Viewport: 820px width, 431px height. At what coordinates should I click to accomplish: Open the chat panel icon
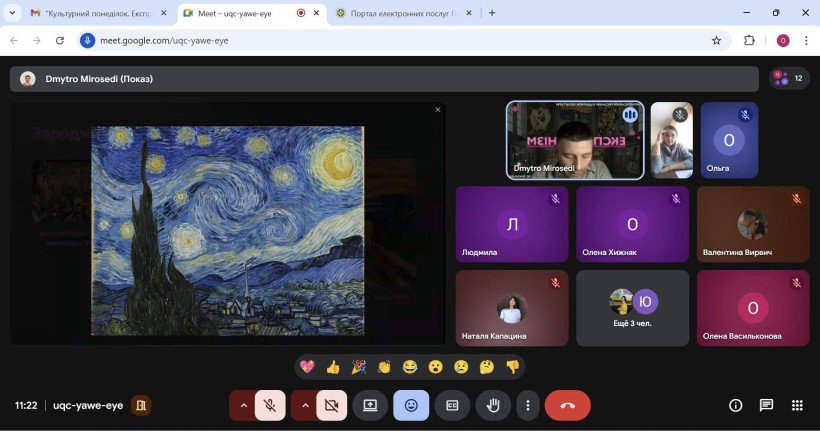click(x=766, y=405)
